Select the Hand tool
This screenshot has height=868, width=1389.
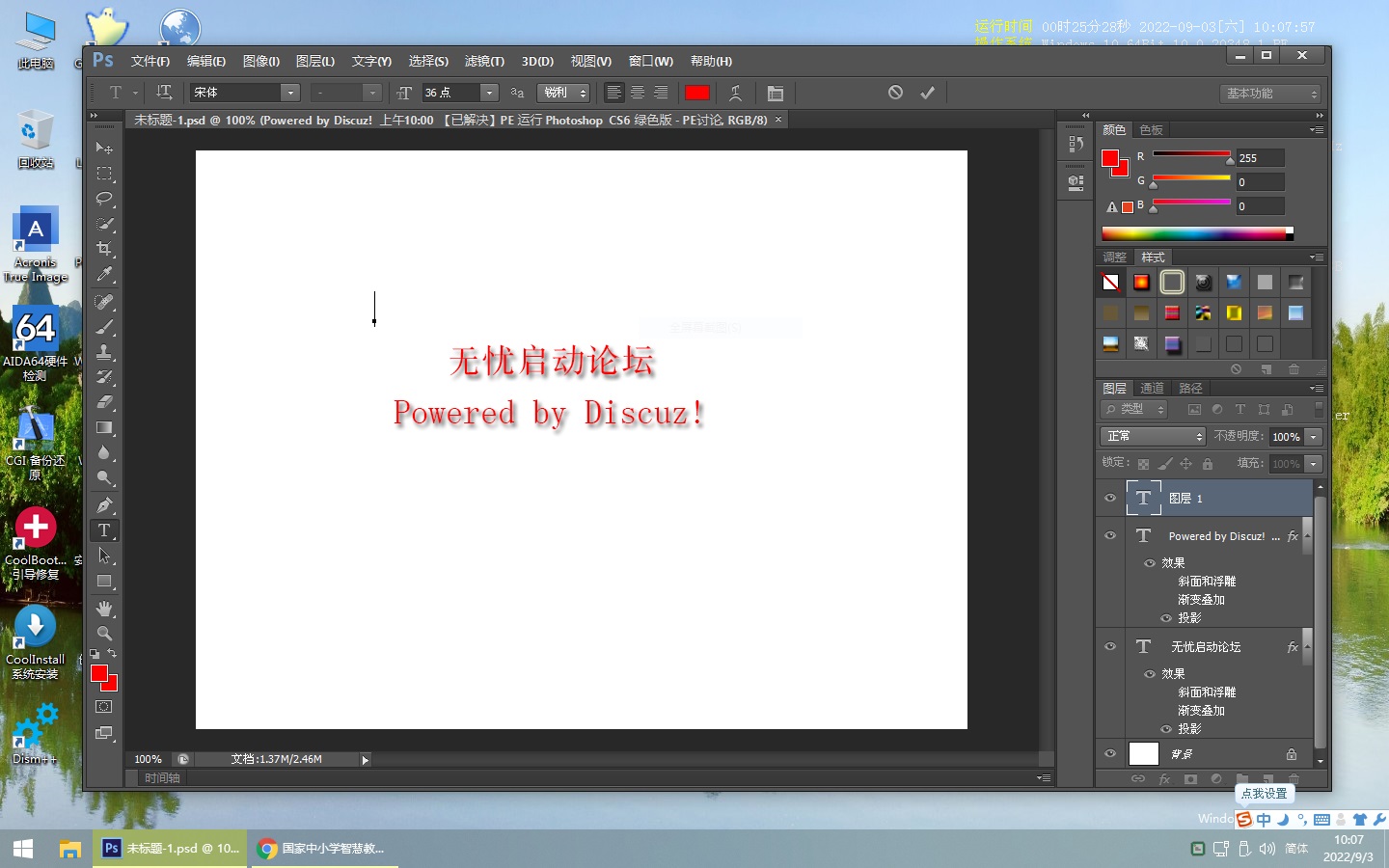pyautogui.click(x=104, y=609)
